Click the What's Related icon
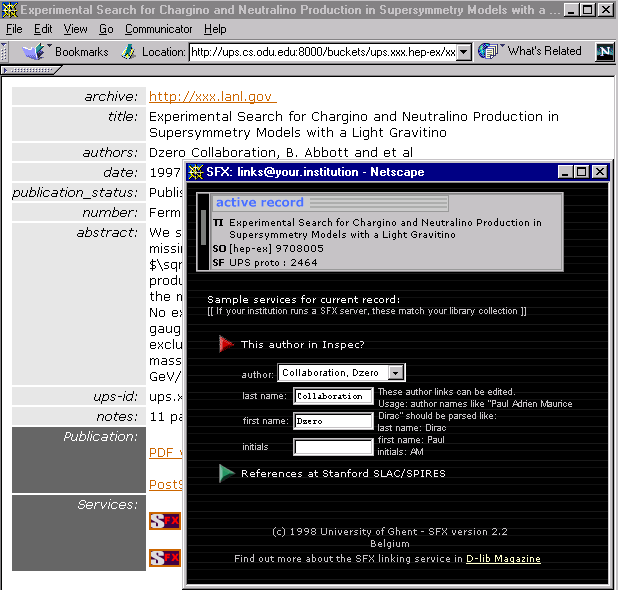618x590 pixels. [x=488, y=51]
